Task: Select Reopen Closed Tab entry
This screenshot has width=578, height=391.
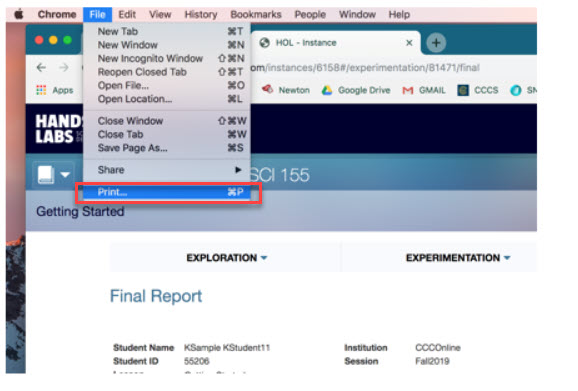Action: click(x=167, y=72)
